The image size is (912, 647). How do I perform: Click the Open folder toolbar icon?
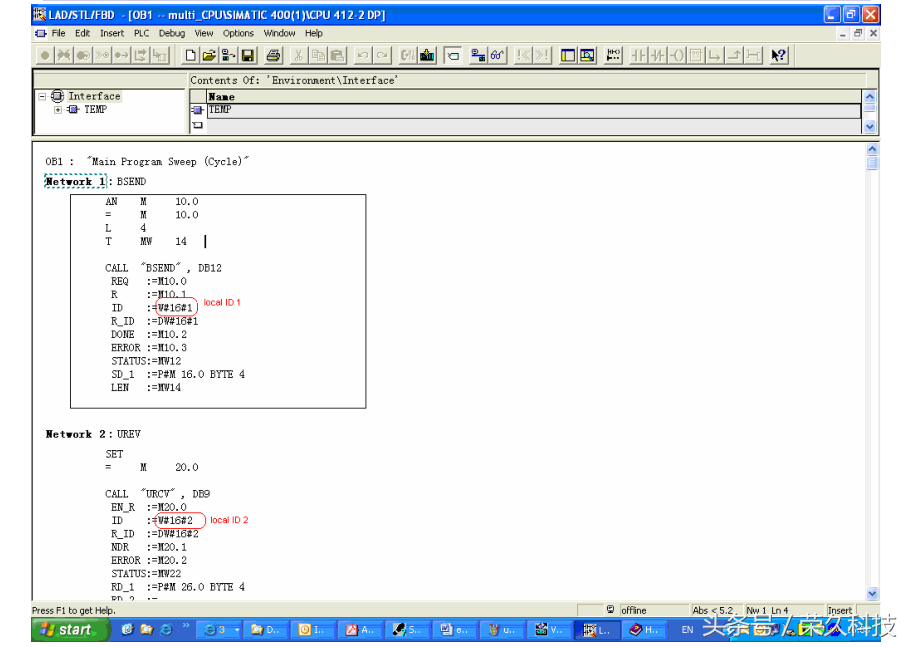click(209, 55)
